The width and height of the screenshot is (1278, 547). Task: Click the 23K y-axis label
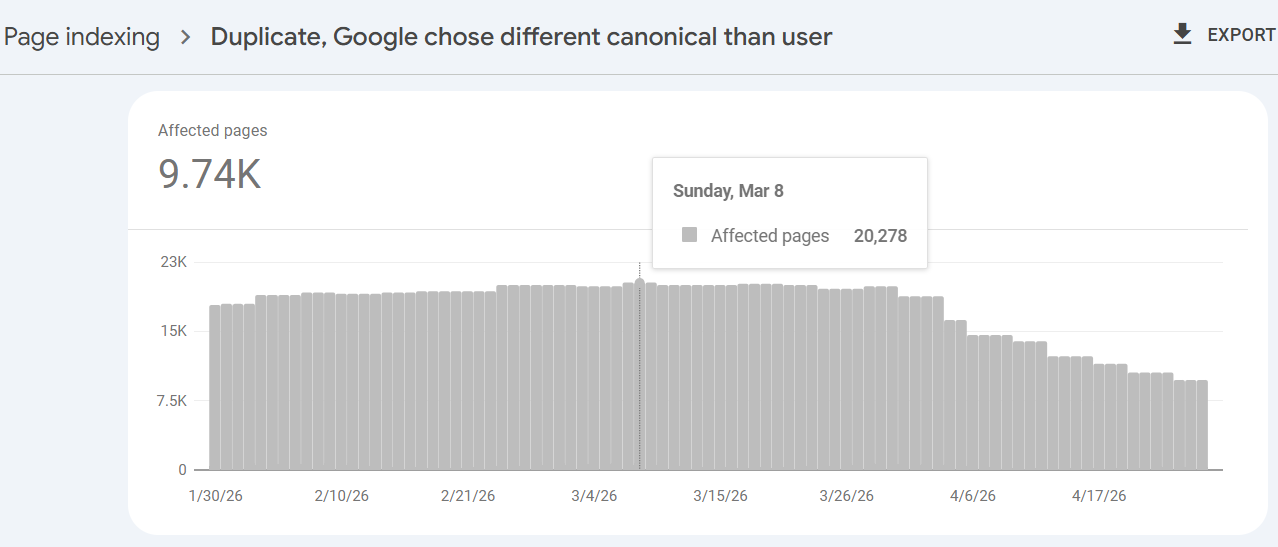click(x=174, y=262)
